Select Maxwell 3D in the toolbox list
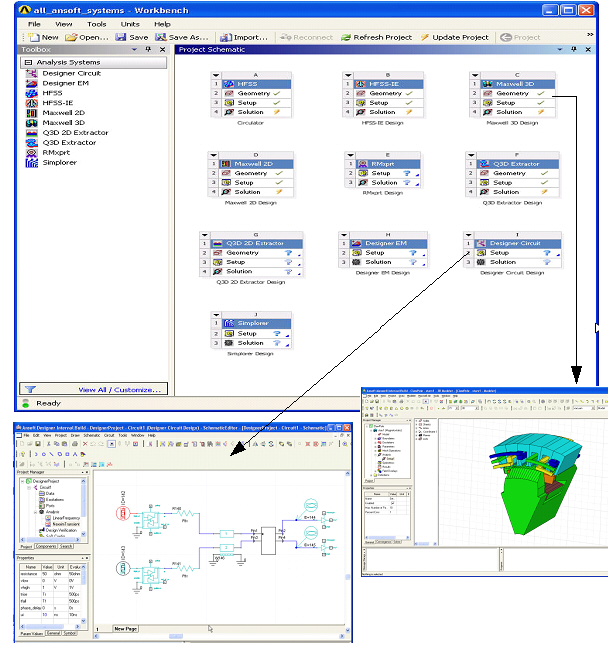 click(x=63, y=122)
